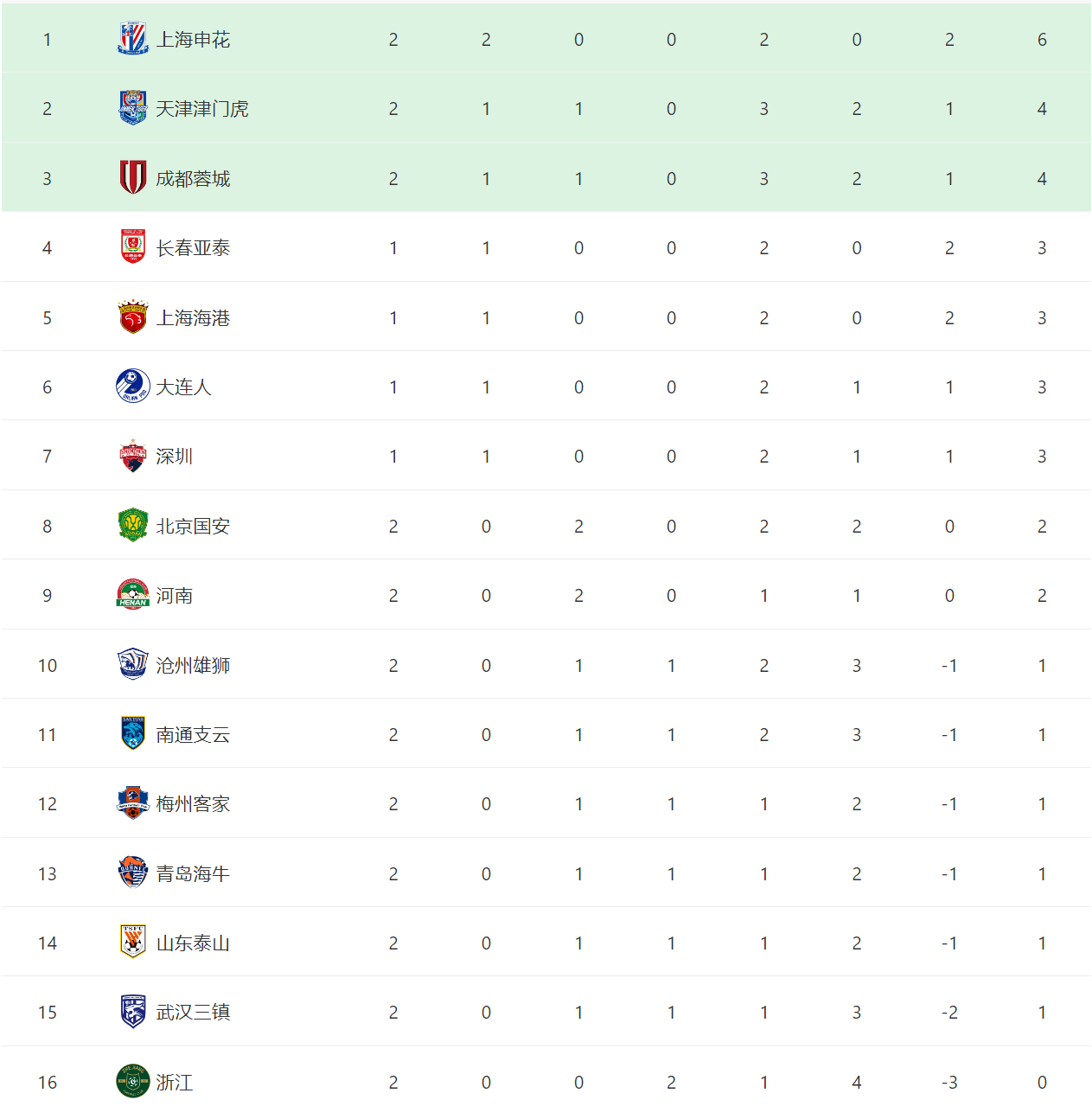Image resolution: width=1092 pixels, height=1106 pixels.
Task: Open the 浙江 green round emblem
Action: pyautogui.click(x=133, y=1082)
